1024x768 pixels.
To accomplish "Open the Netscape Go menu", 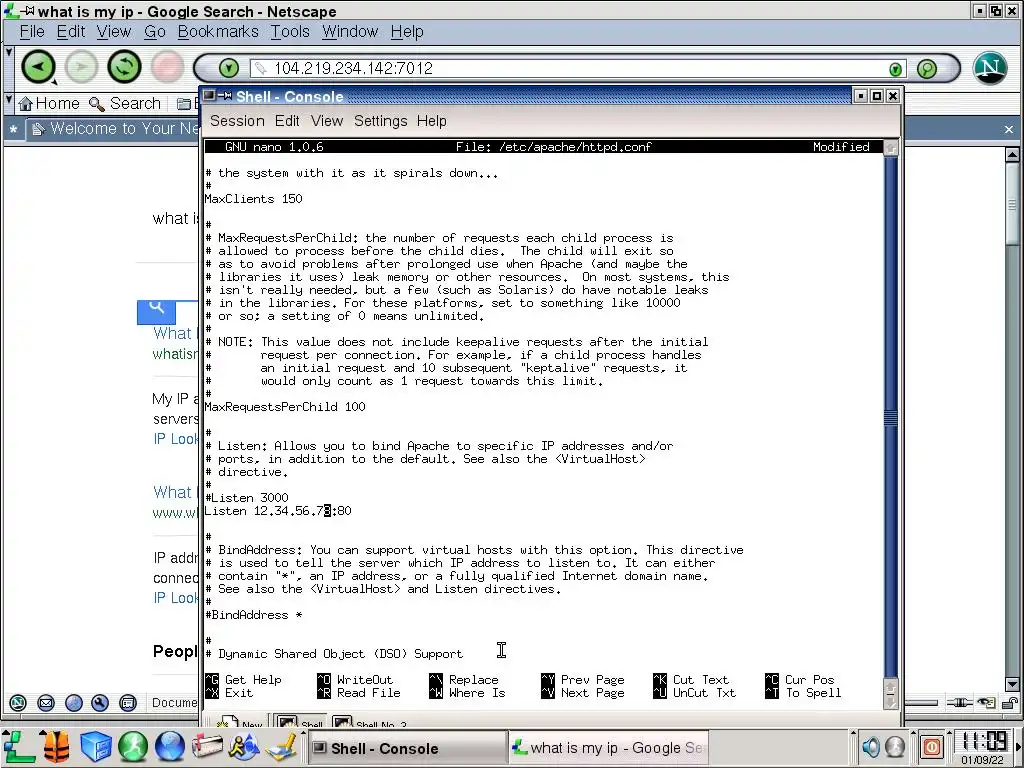I will pyautogui.click(x=154, y=31).
